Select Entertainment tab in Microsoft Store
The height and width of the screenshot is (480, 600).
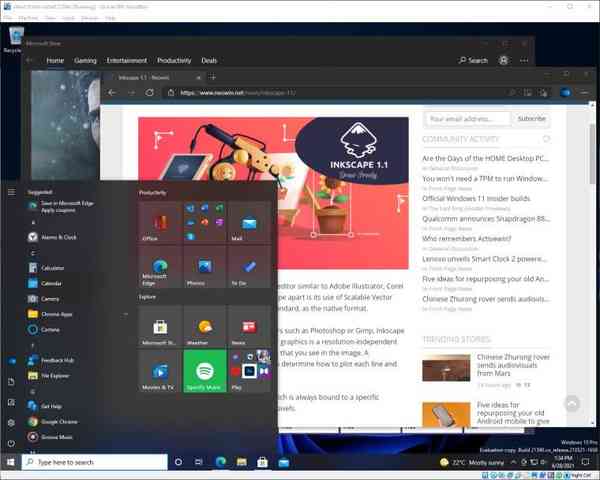127,60
